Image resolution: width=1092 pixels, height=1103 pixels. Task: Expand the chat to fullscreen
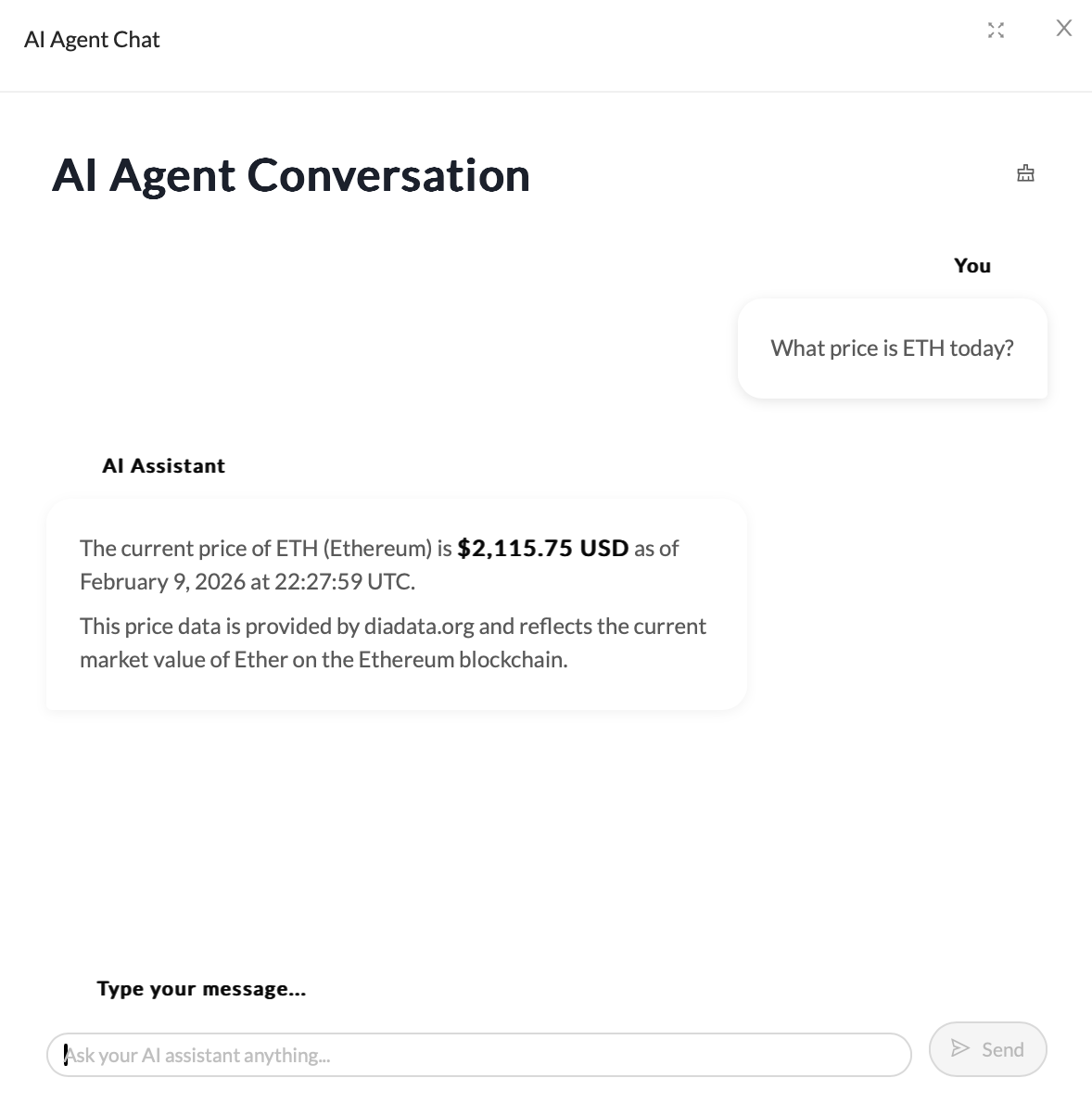click(996, 31)
